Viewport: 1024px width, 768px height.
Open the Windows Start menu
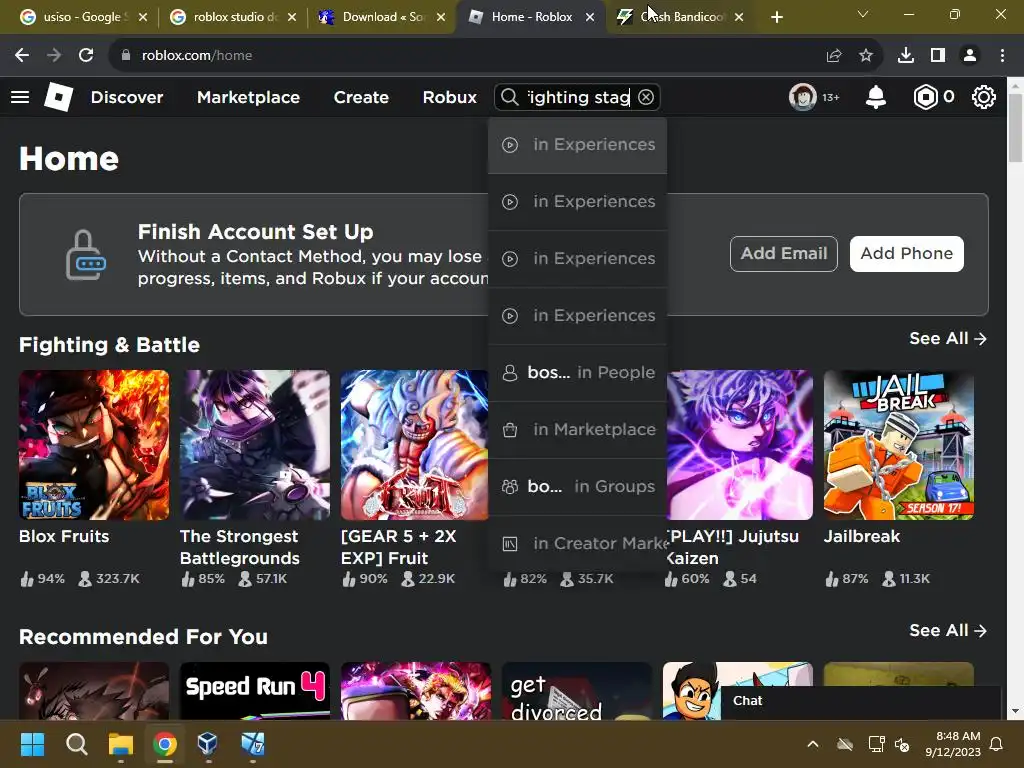[32, 744]
